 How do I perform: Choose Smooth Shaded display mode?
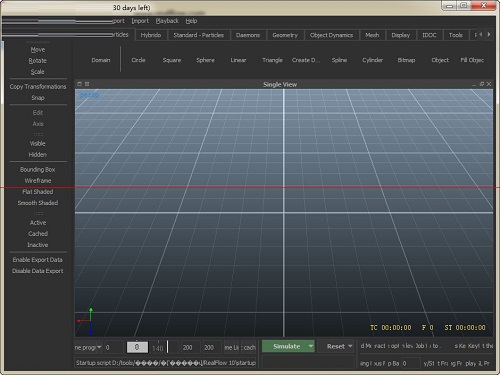point(38,203)
